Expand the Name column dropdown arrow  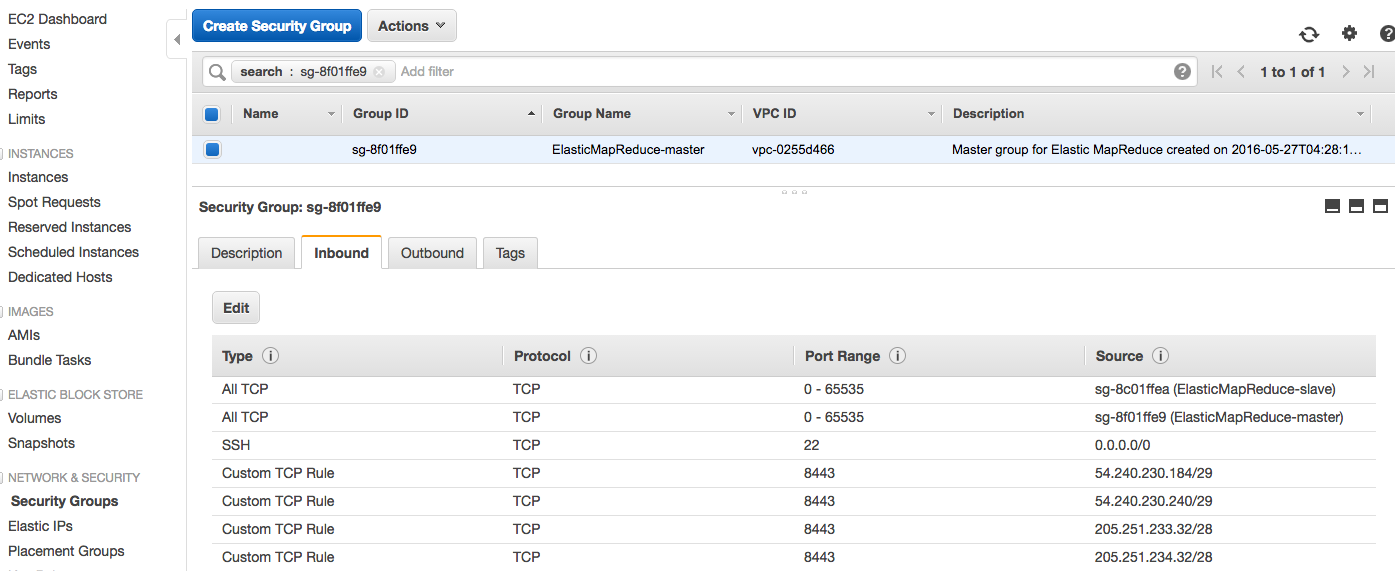point(331,114)
